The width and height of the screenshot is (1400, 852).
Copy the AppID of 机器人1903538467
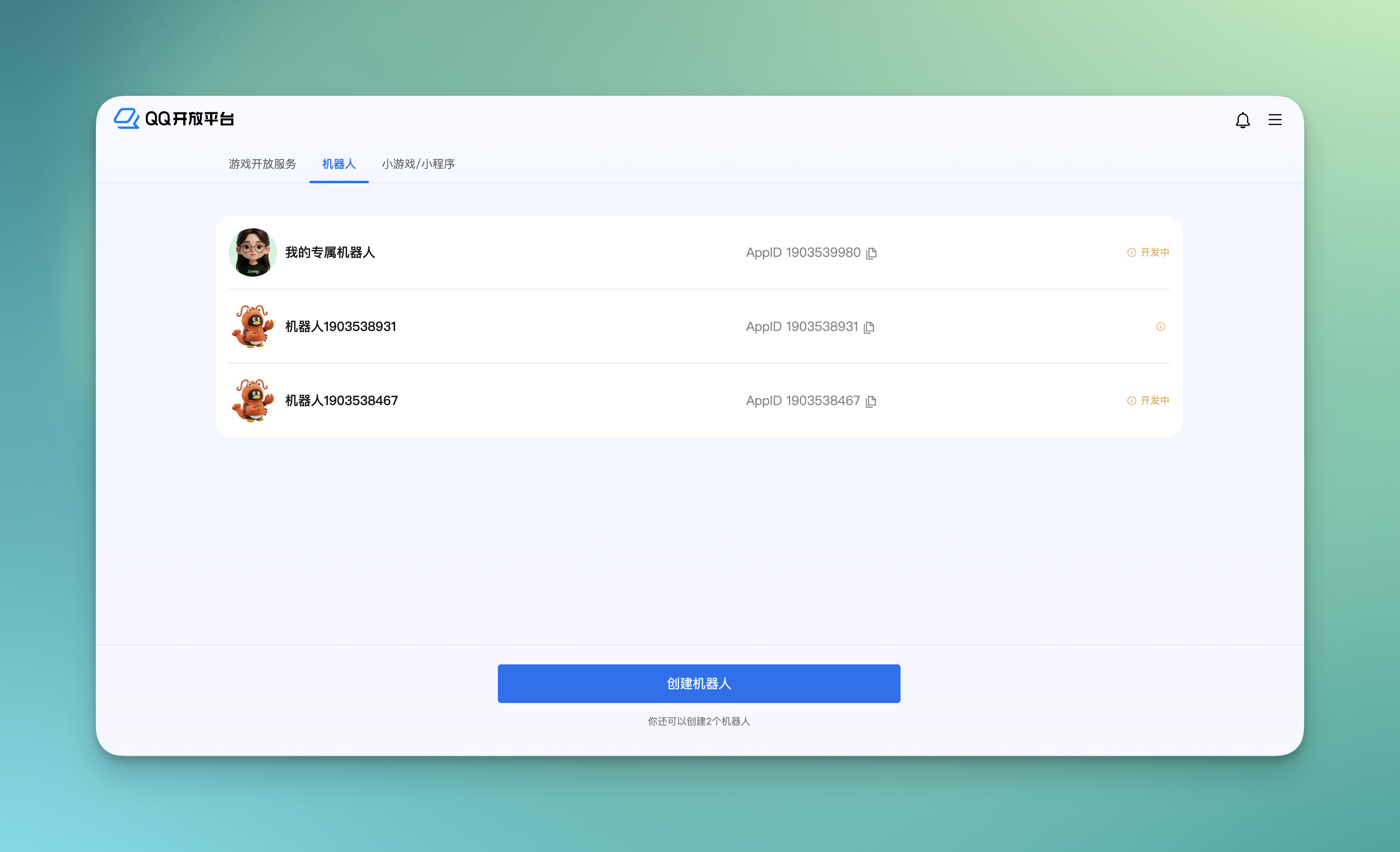coord(871,401)
